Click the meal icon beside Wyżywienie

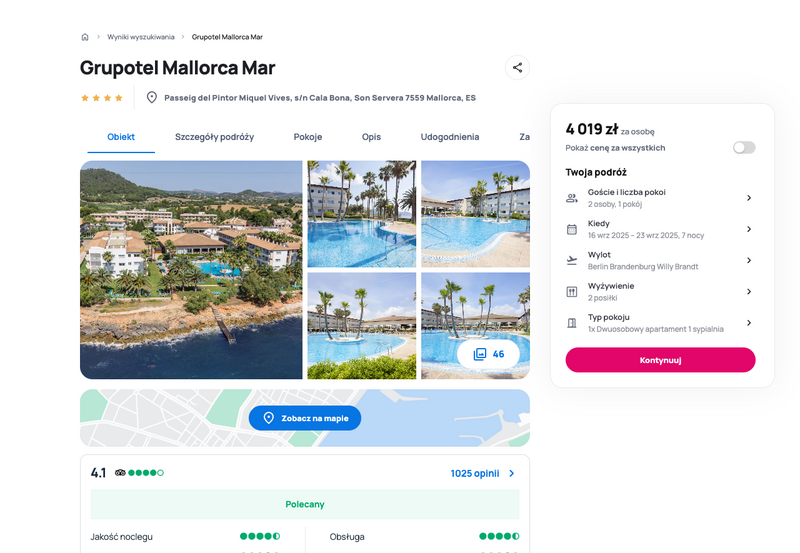572,292
